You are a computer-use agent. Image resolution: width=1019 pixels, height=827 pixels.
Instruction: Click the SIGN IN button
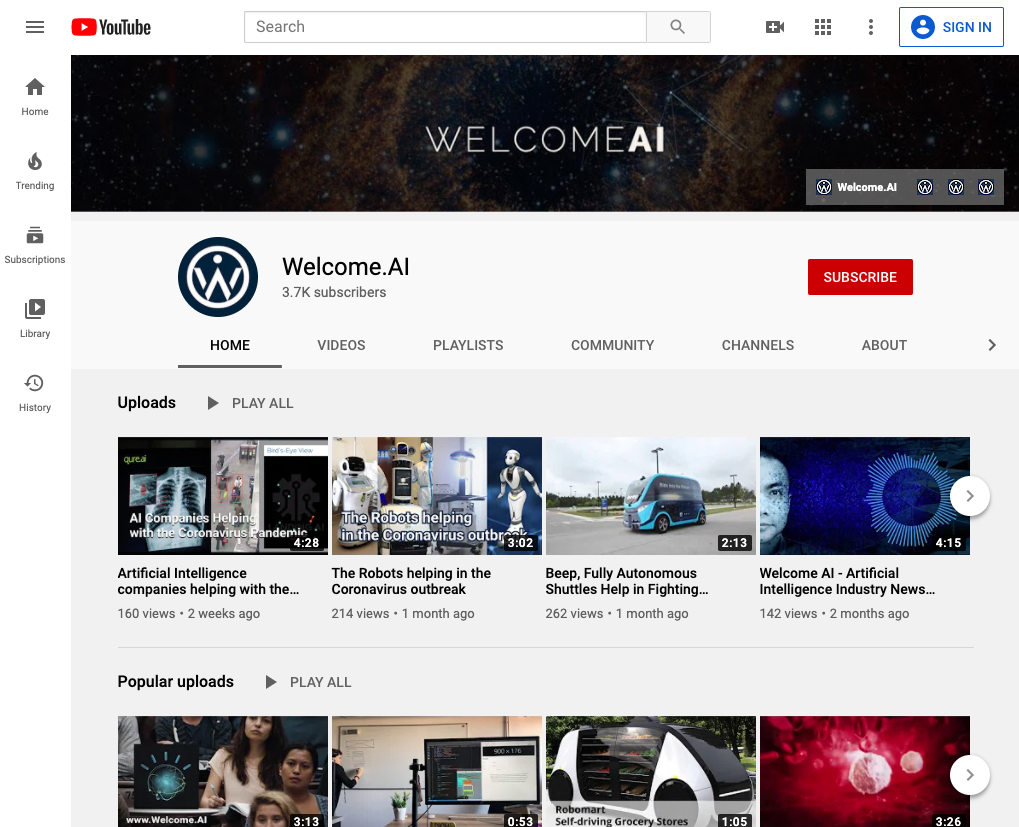point(951,27)
